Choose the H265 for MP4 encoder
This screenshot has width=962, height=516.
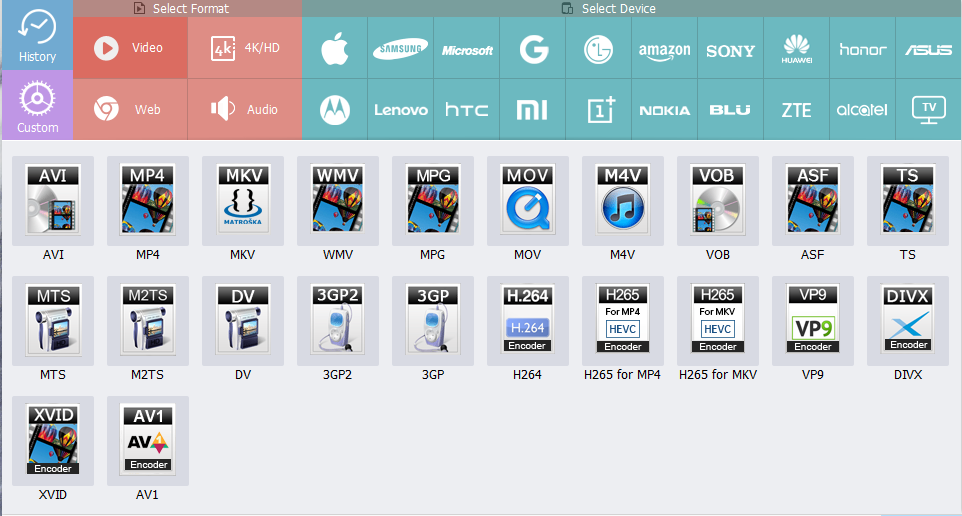tap(623, 321)
